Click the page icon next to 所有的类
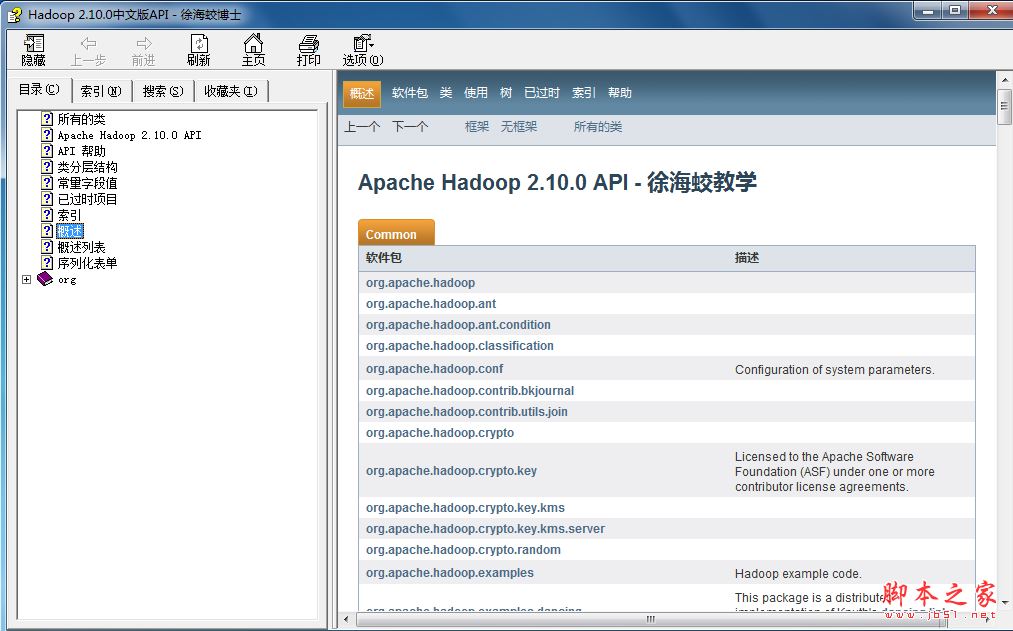1013x631 pixels. pos(47,119)
